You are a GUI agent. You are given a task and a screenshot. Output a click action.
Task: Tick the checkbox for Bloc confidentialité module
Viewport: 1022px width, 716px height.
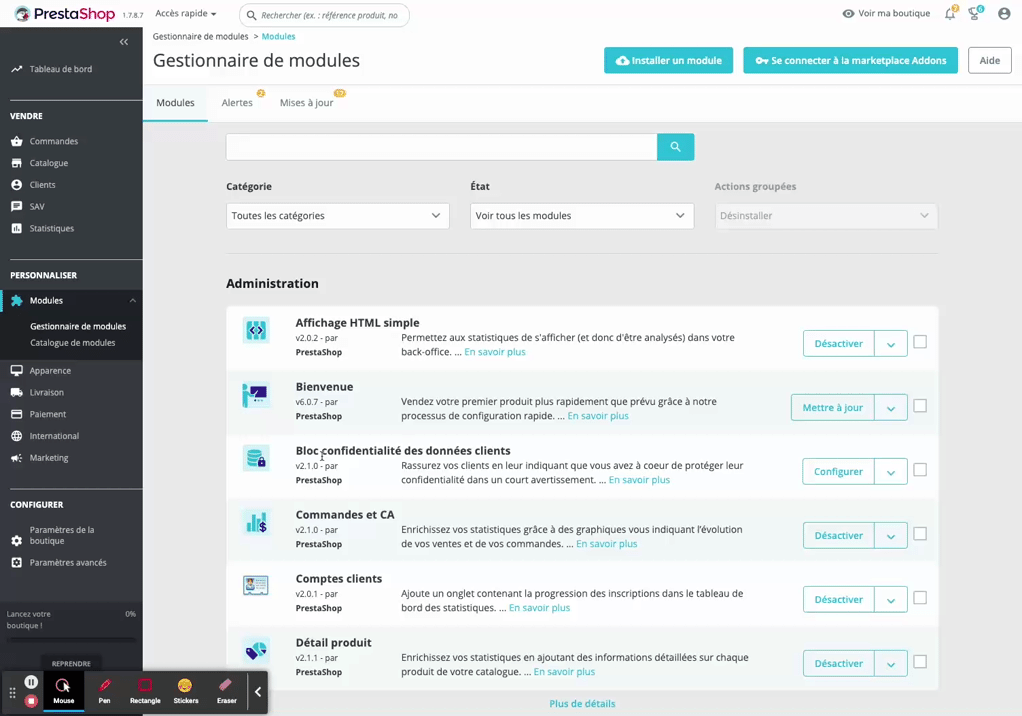920,470
